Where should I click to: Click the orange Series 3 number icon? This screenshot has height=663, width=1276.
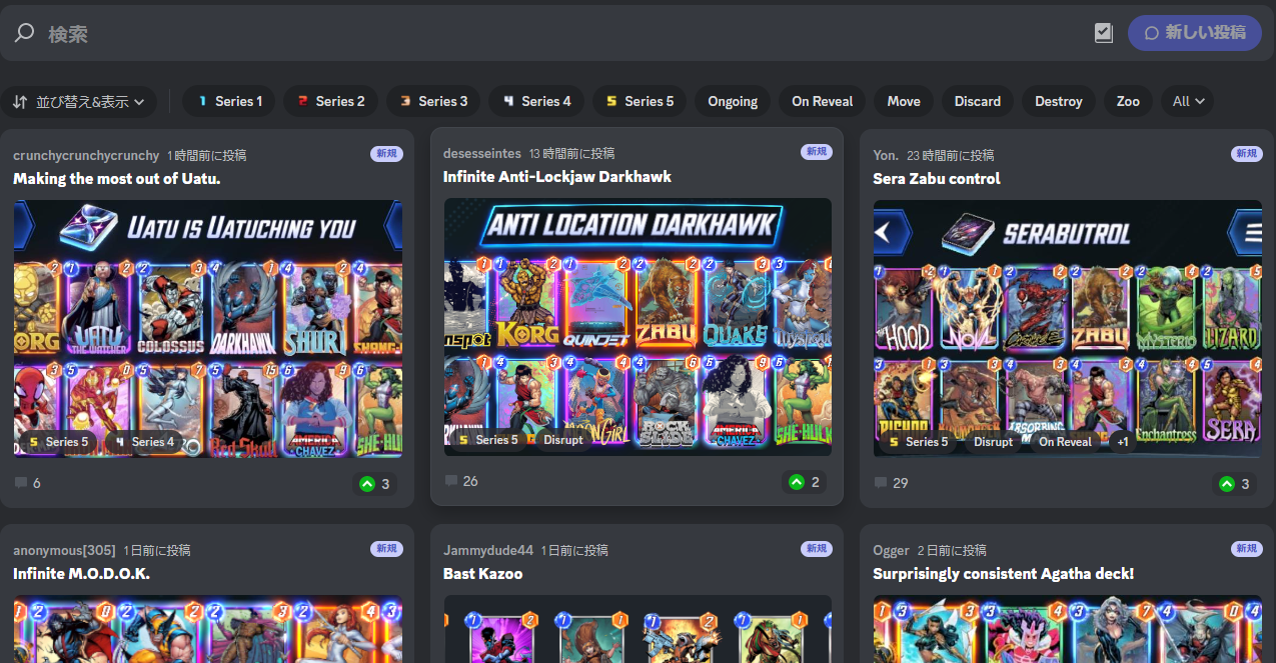[406, 101]
